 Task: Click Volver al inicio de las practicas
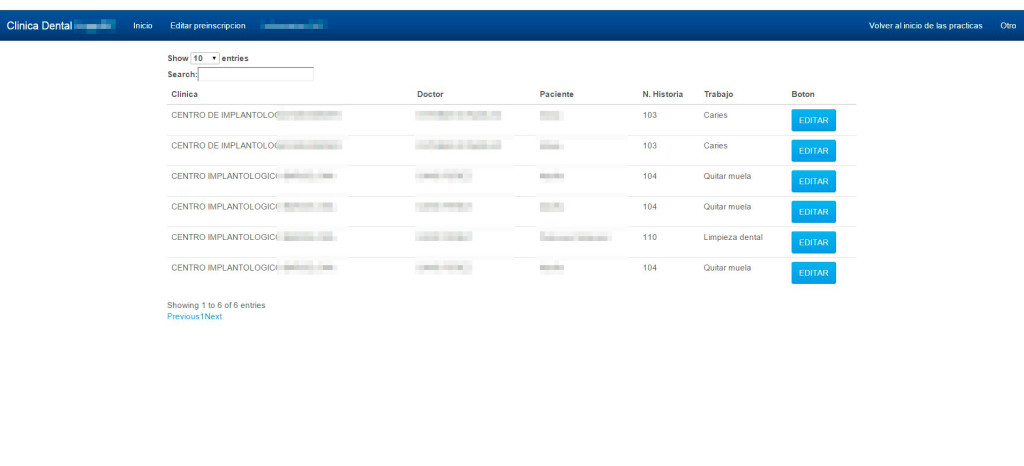[925, 26]
